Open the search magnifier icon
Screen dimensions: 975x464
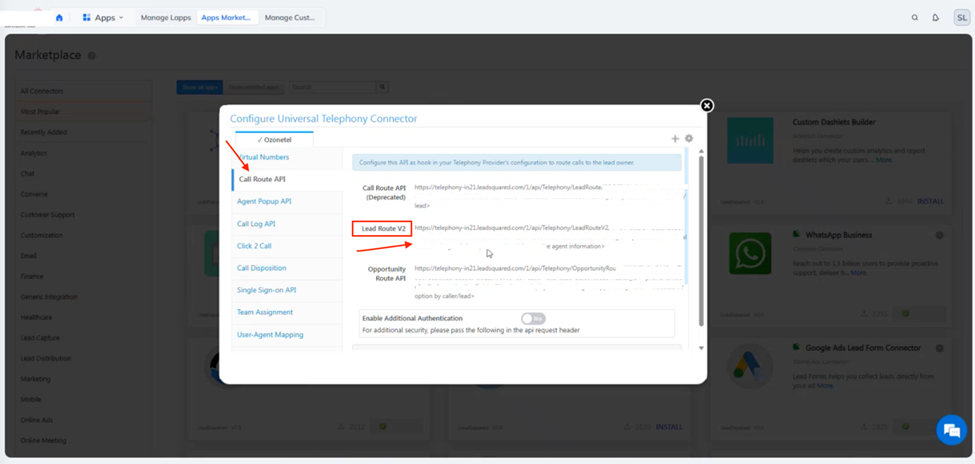click(915, 17)
